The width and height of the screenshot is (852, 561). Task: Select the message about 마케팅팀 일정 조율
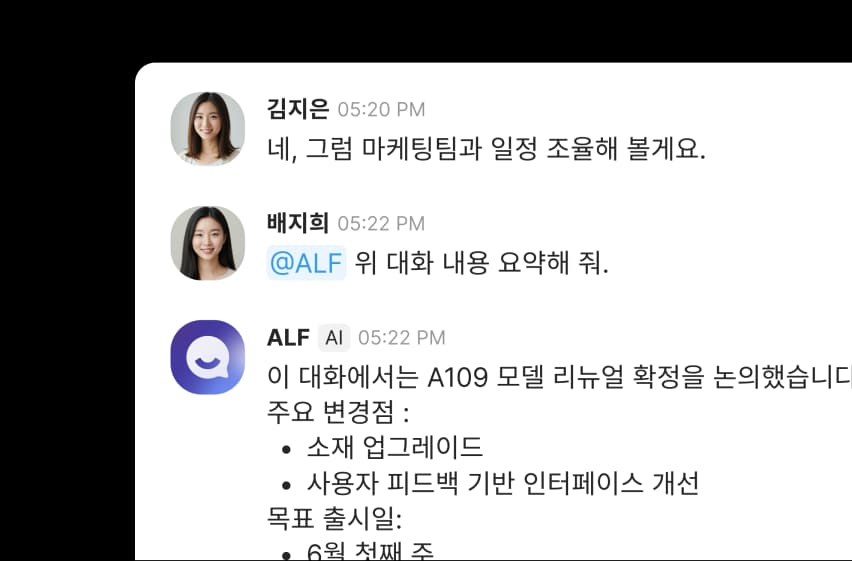coord(486,148)
